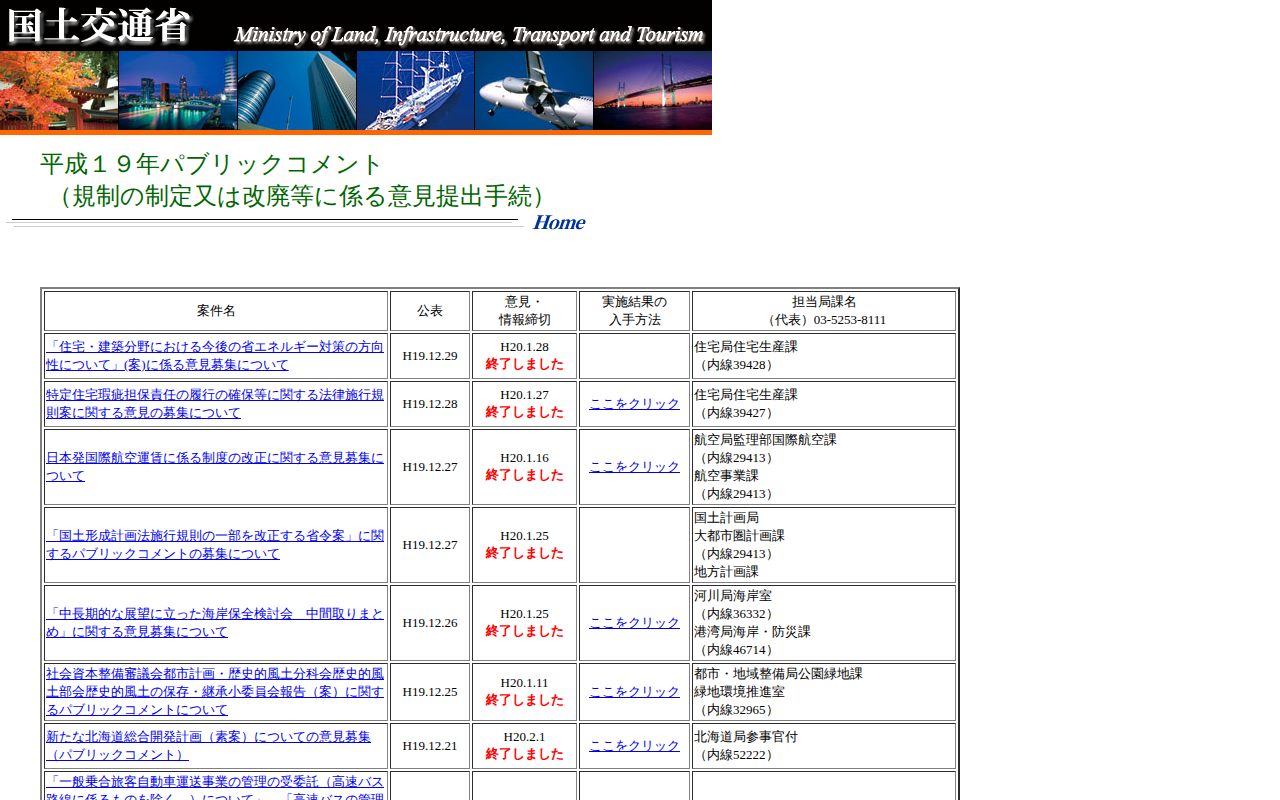Click the bay bridge banner photo
This screenshot has height=800, width=1280.
coord(652,93)
